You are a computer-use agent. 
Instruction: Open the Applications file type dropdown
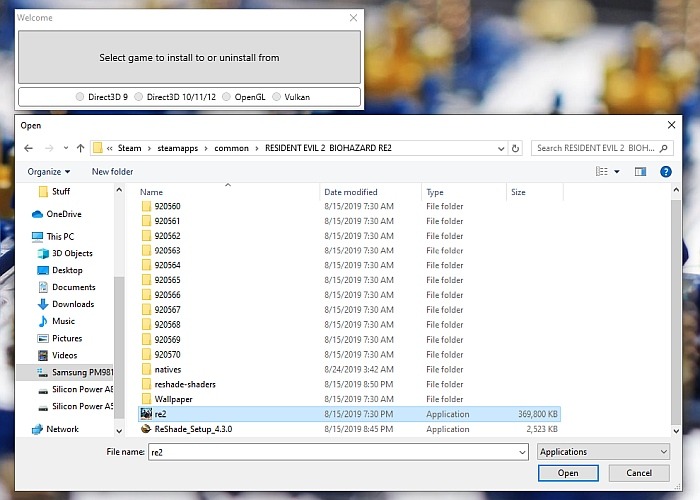click(603, 452)
